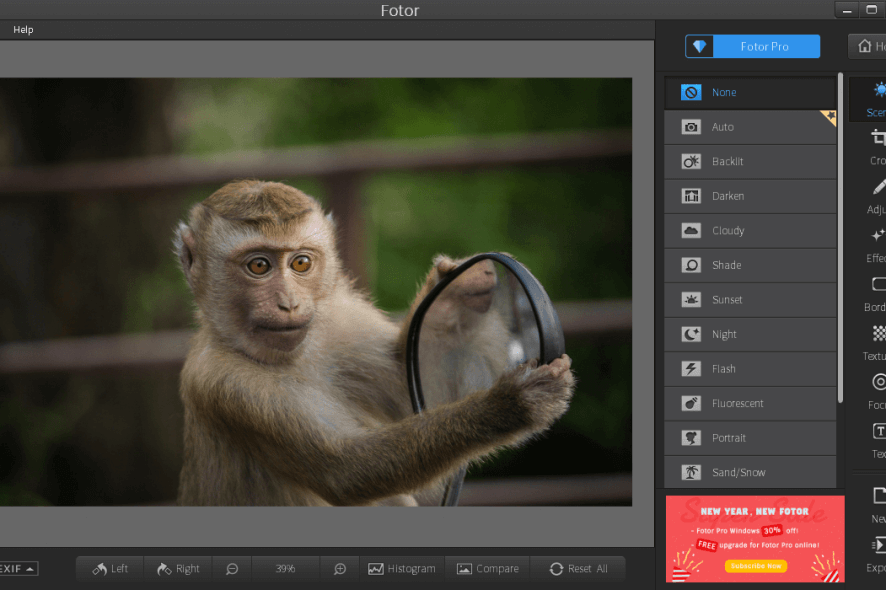Click the Export icon
886x590 pixels.
pyautogui.click(x=878, y=555)
